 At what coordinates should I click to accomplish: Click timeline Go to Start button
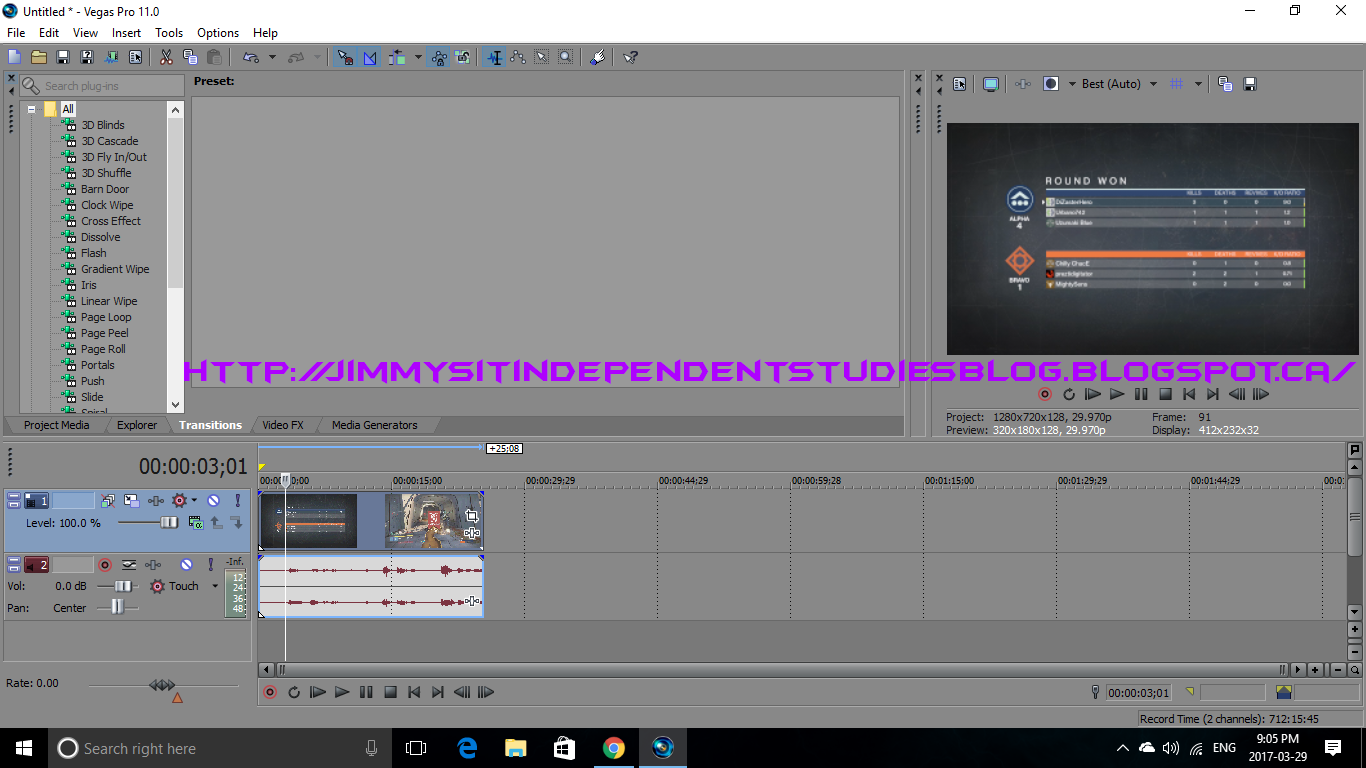pos(414,692)
